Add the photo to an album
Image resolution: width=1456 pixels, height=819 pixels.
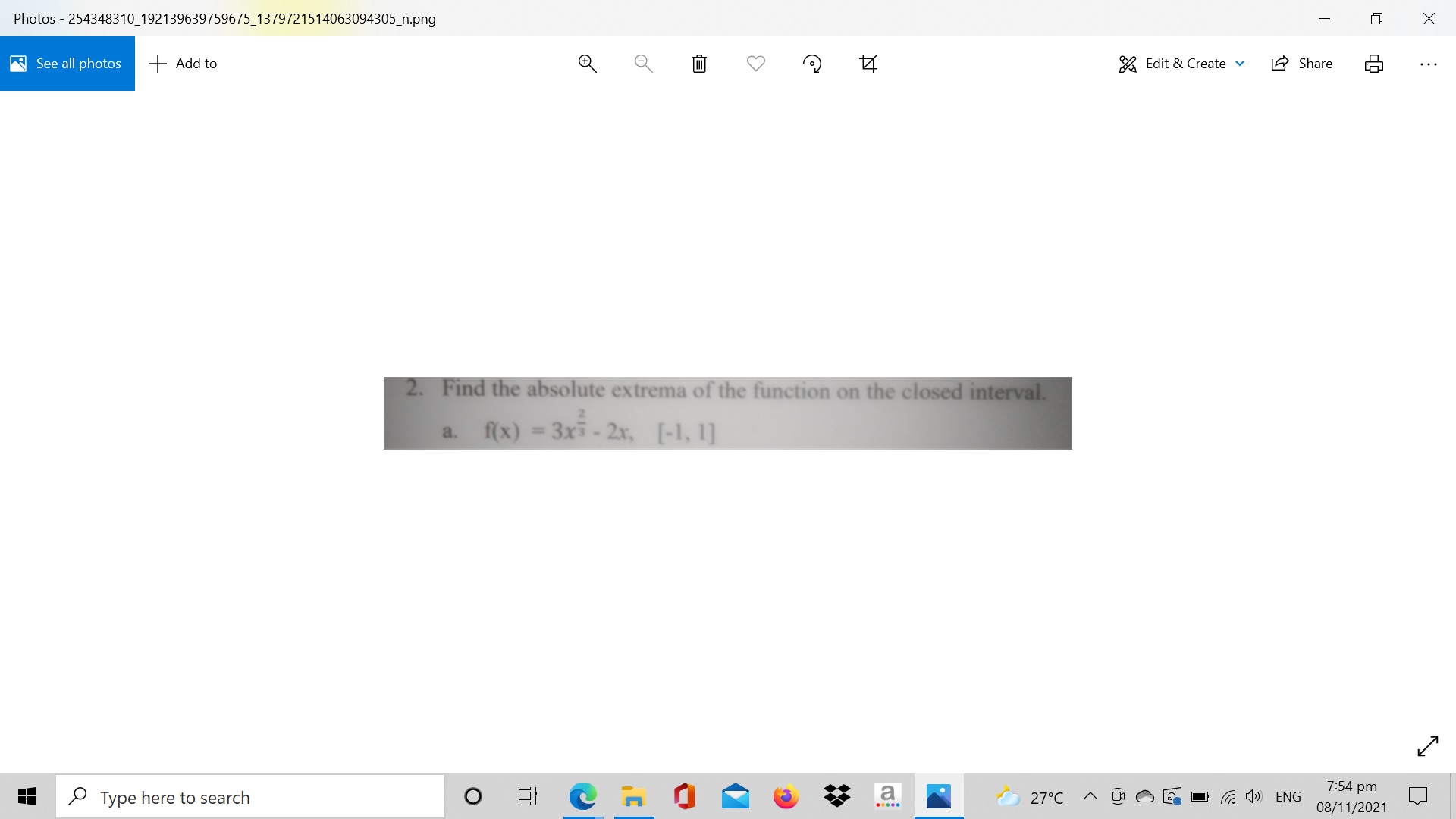click(x=182, y=63)
